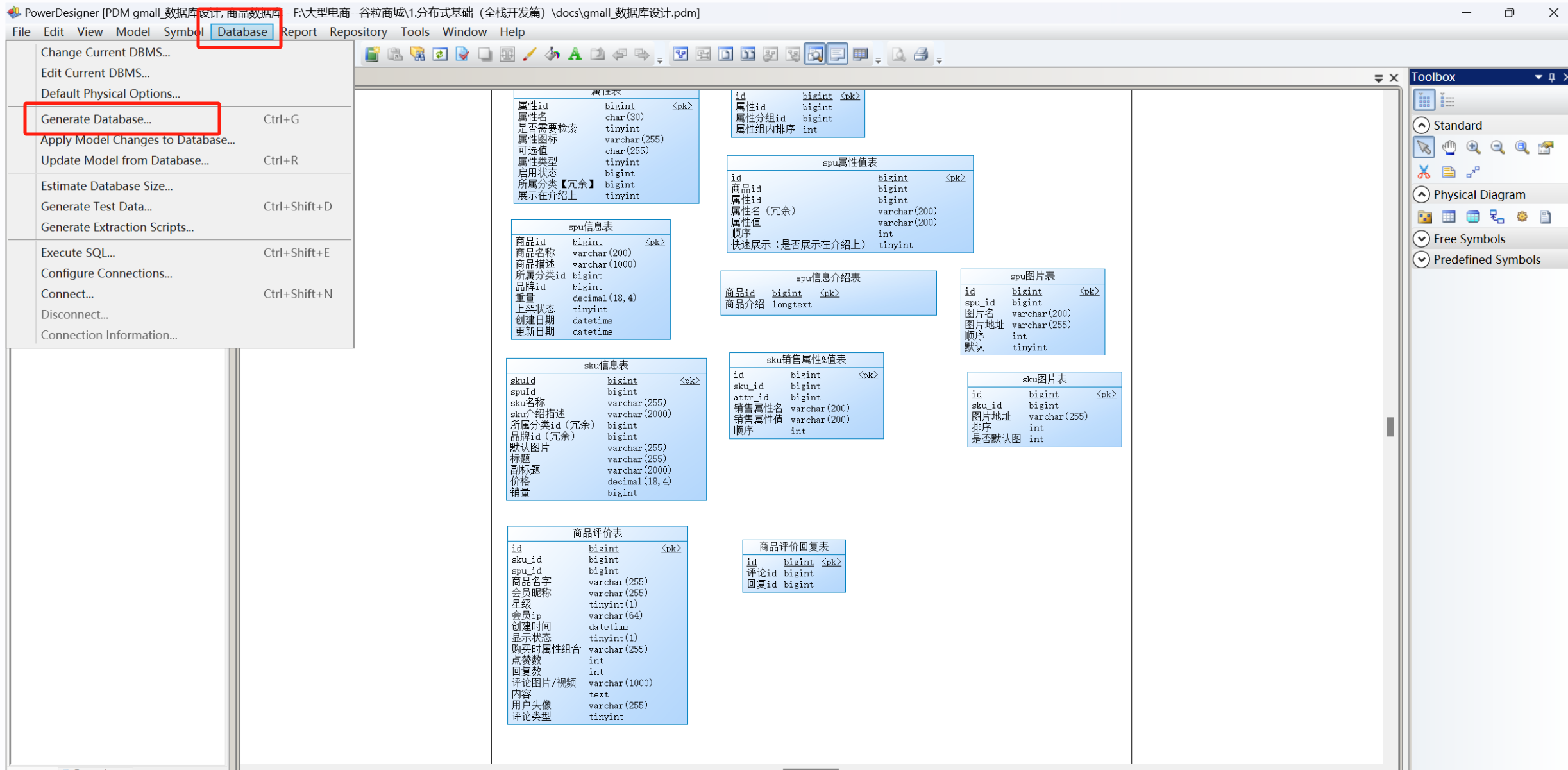Select the scissors Delete tool
Screen dimensions: 1568x770
(1424, 172)
